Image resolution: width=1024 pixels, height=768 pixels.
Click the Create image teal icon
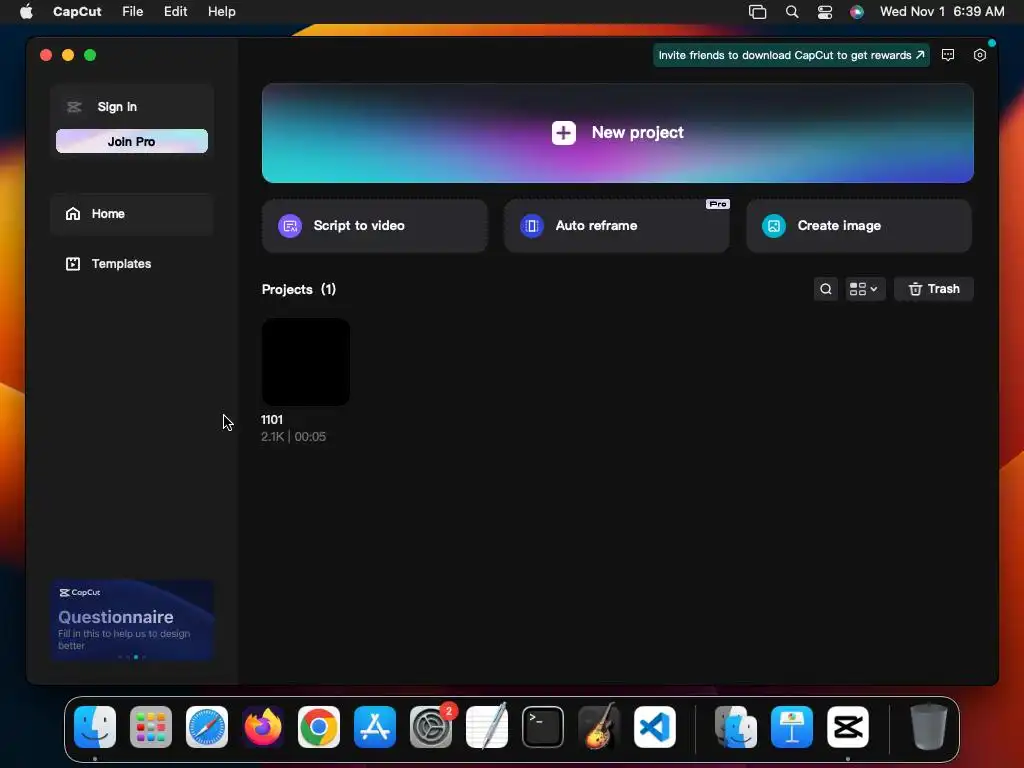(774, 226)
